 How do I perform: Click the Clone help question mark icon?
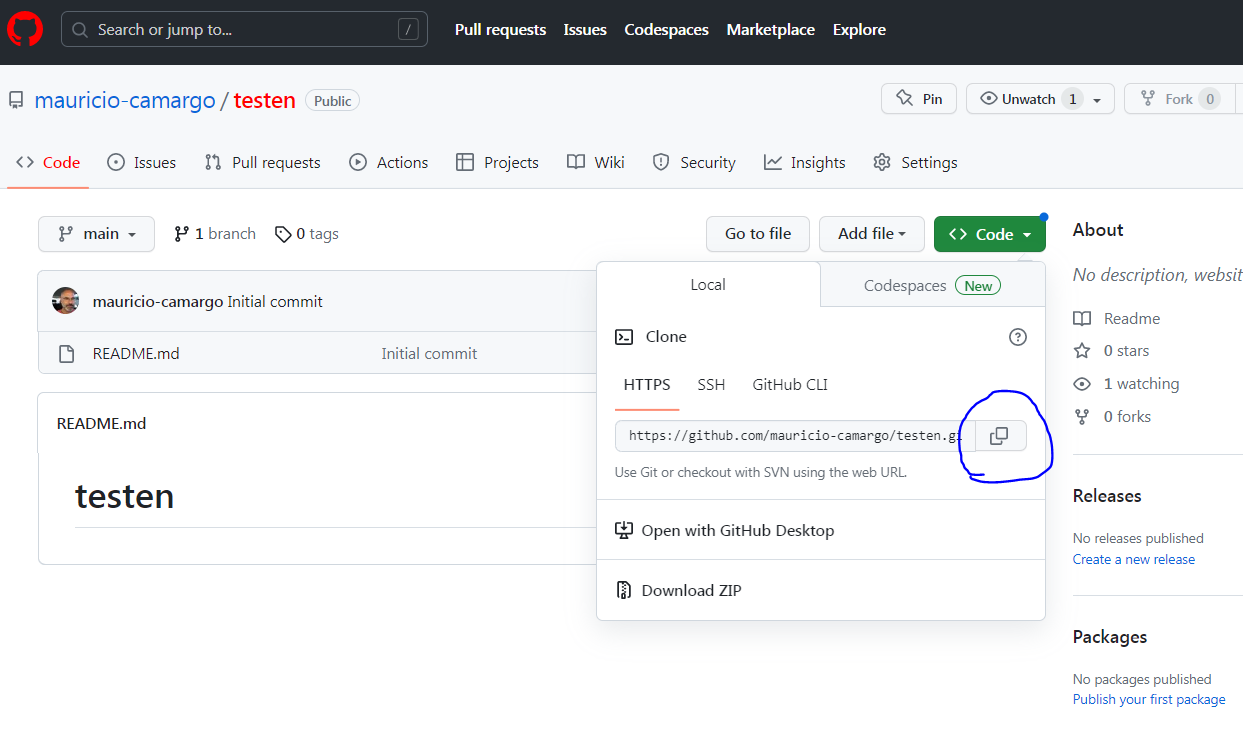pos(1018,337)
